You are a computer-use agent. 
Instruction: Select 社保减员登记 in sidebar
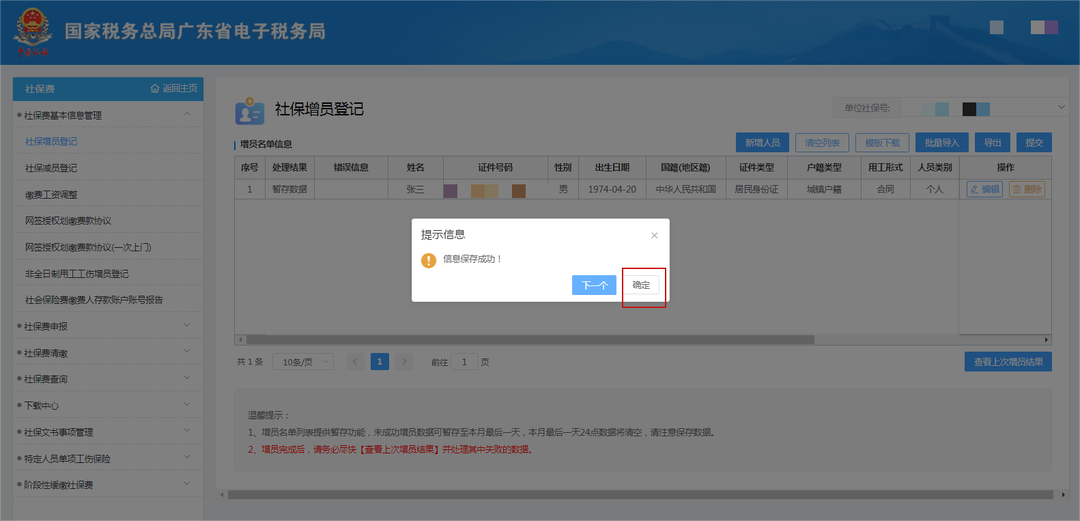click(51, 167)
